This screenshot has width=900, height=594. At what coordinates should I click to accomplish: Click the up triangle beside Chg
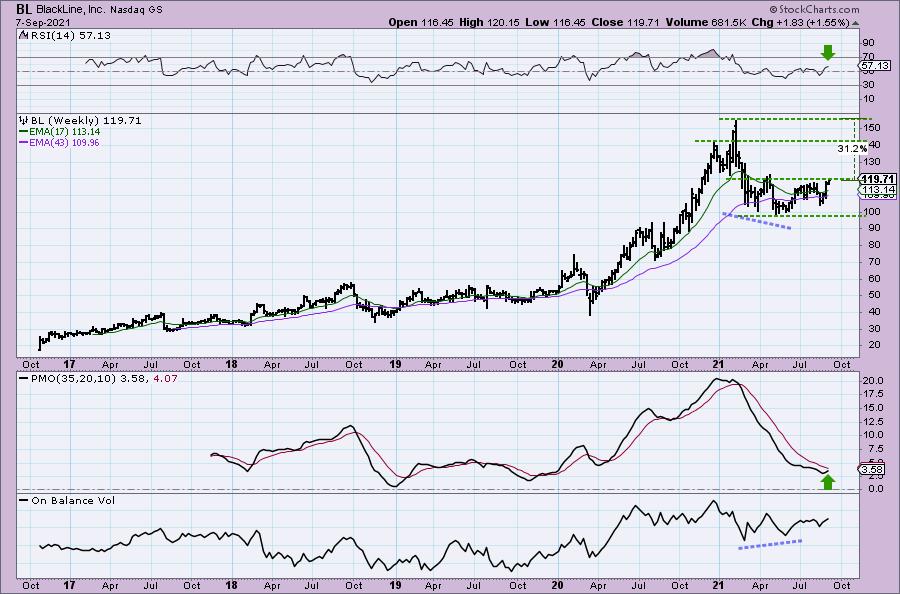point(855,23)
